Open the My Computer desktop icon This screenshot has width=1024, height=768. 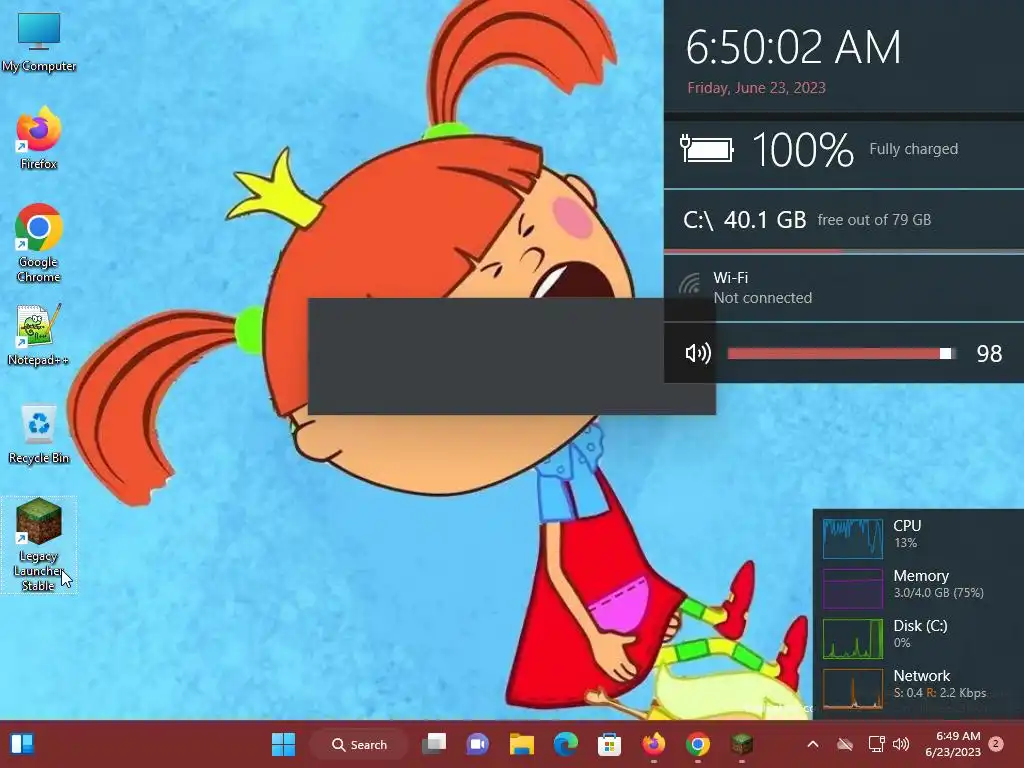39,42
